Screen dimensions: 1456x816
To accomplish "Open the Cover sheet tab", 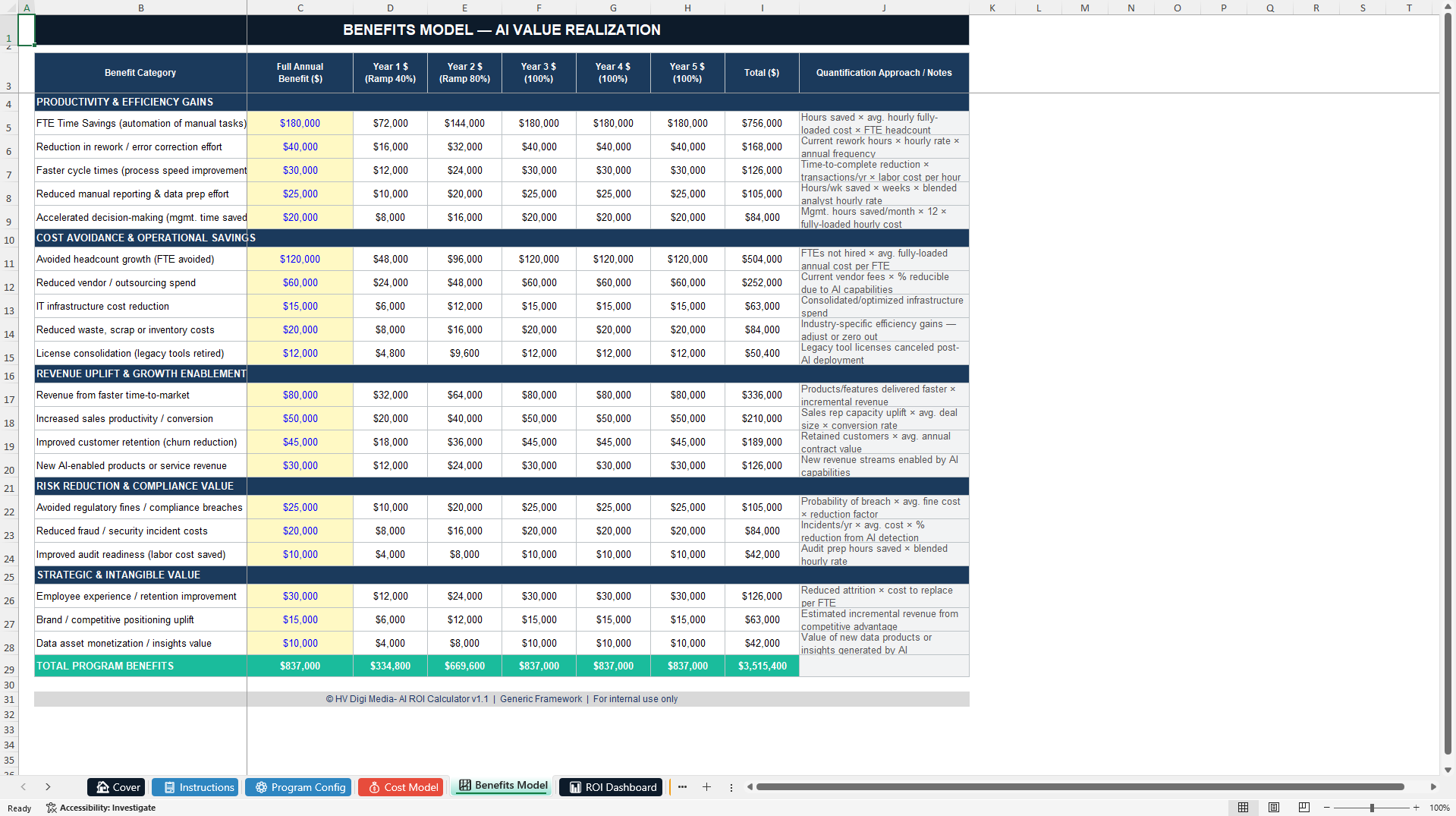I will coord(118,787).
